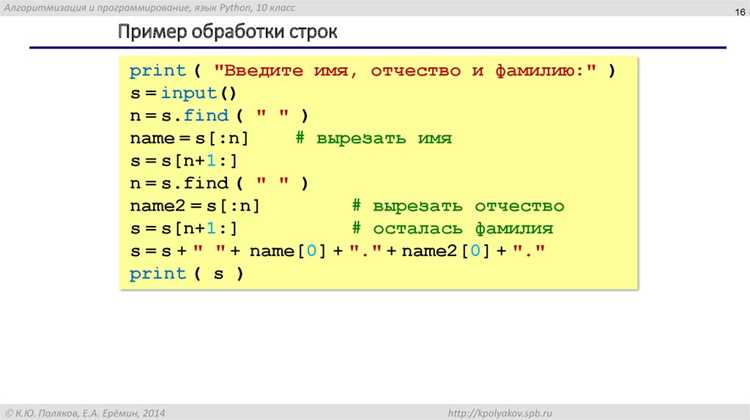750x420 pixels.
Task: Click the copyright text 'К.Ю. Поляков, Е.А. Ерёмин, 2014'
Action: [x=85, y=413]
